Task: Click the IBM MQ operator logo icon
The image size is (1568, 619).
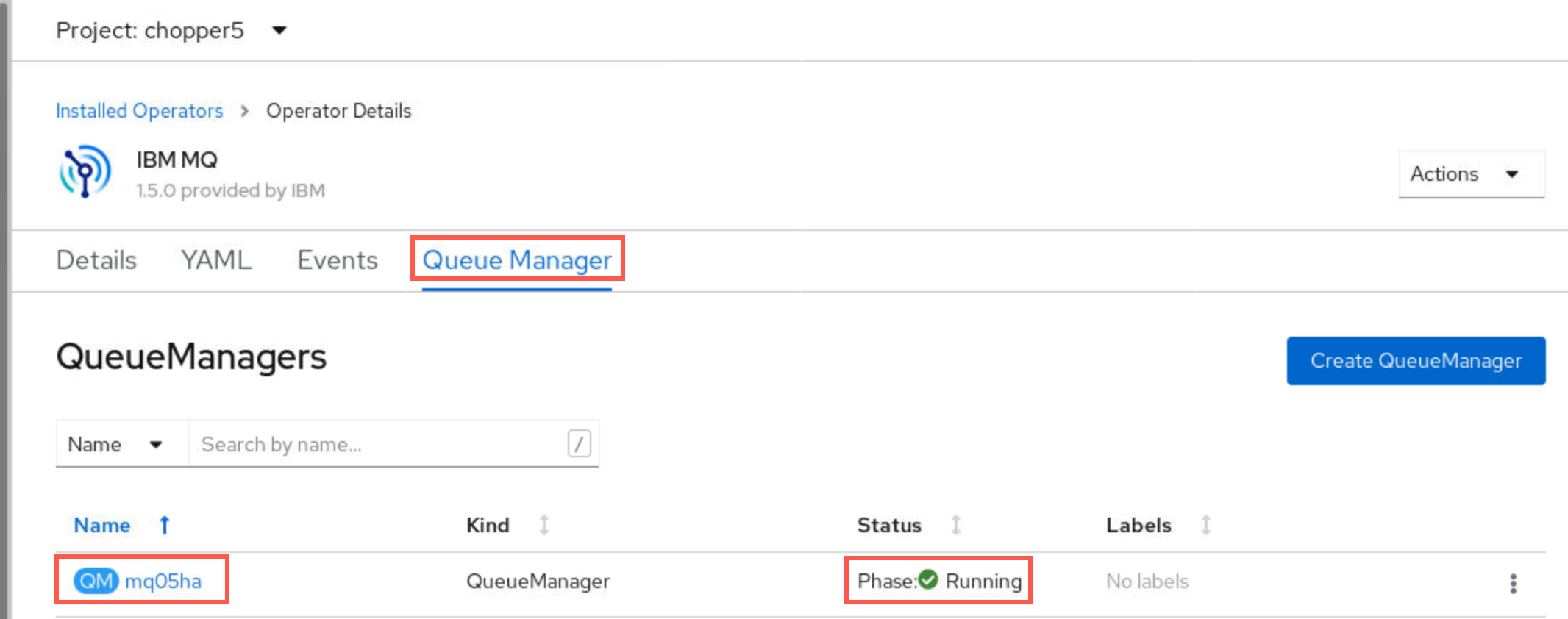Action: pos(85,171)
